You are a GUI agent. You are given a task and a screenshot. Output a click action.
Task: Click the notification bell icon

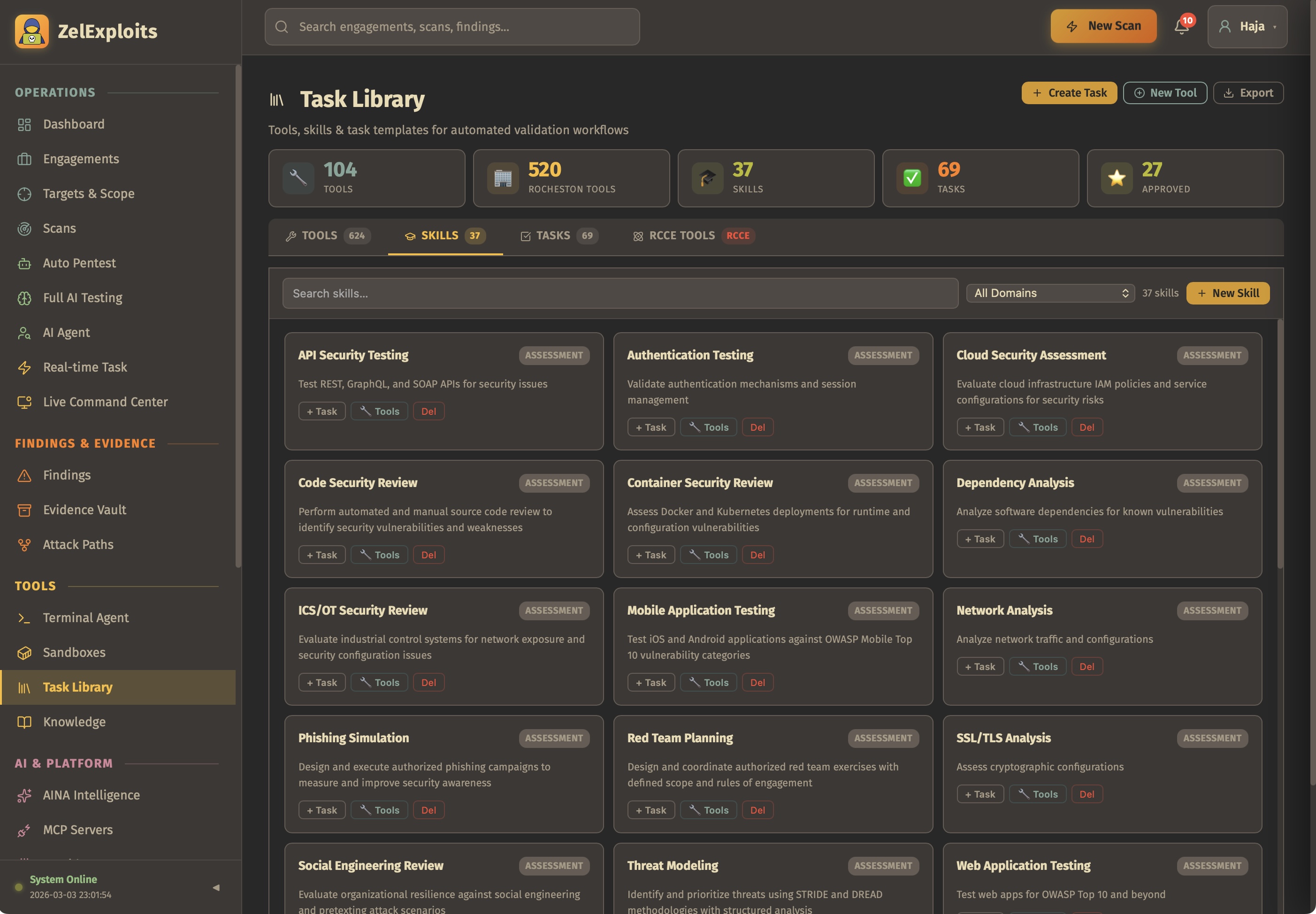[1181, 27]
